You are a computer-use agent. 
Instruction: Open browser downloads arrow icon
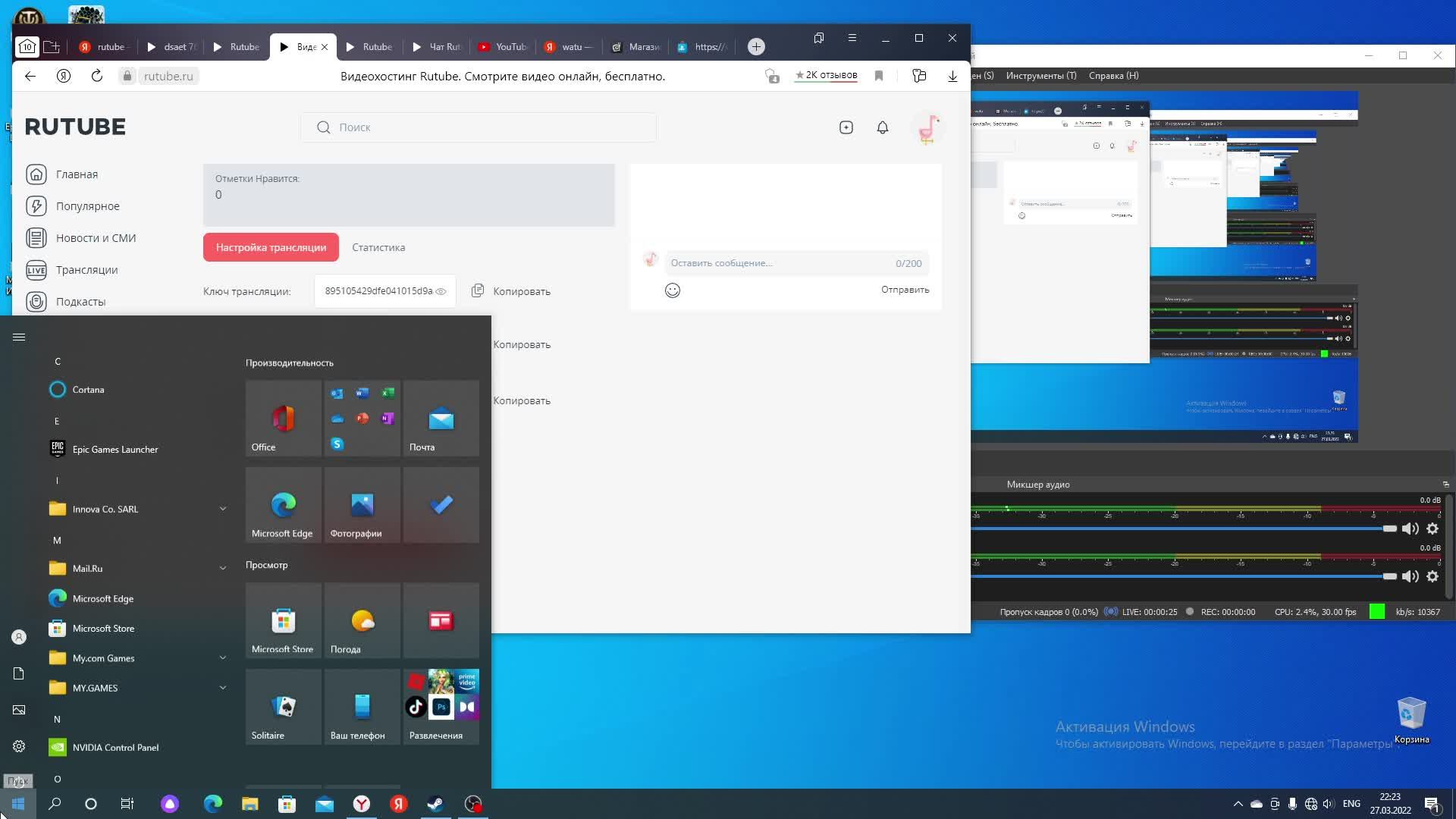pos(952,76)
